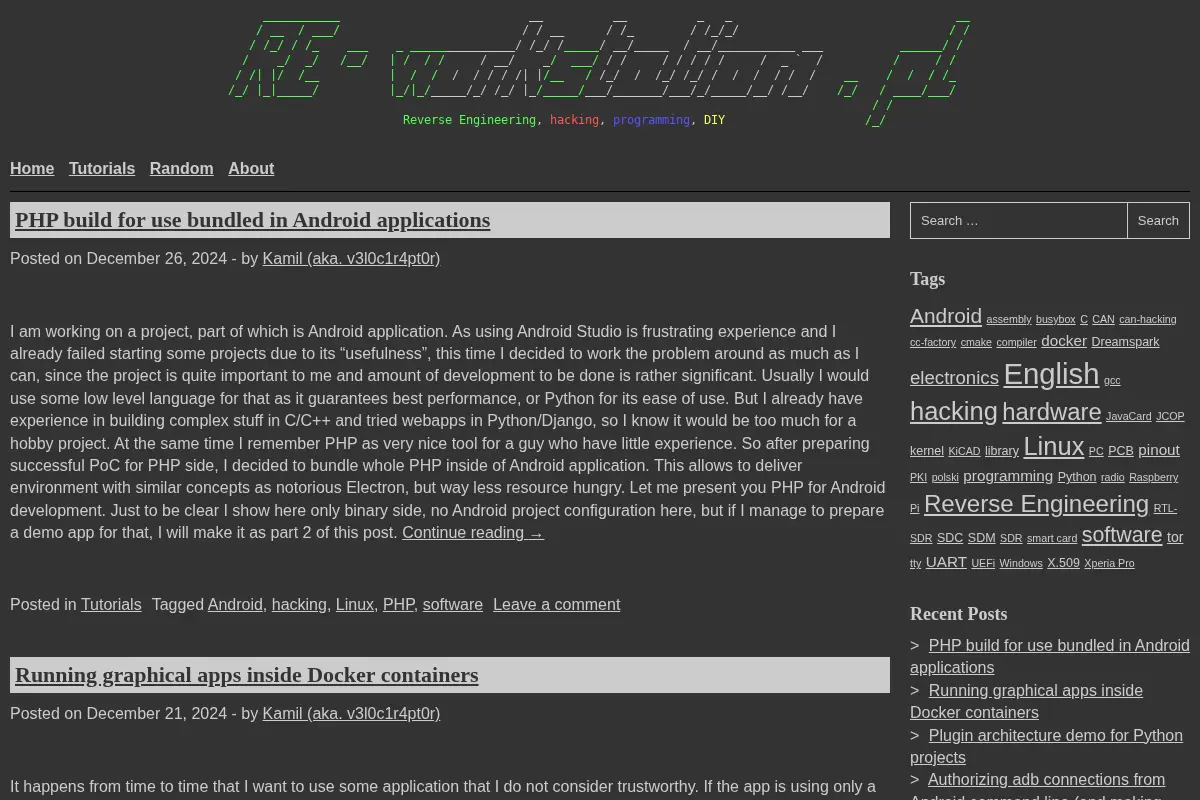Viewport: 1200px width, 800px height.
Task: Open the CAN tag
Action: (x=1103, y=319)
